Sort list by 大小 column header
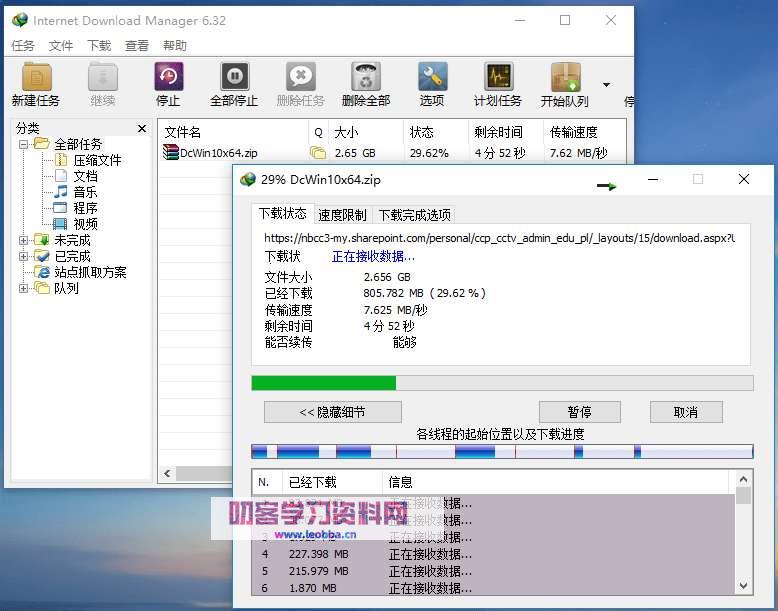Image resolution: width=778 pixels, height=611 pixels. click(366, 132)
